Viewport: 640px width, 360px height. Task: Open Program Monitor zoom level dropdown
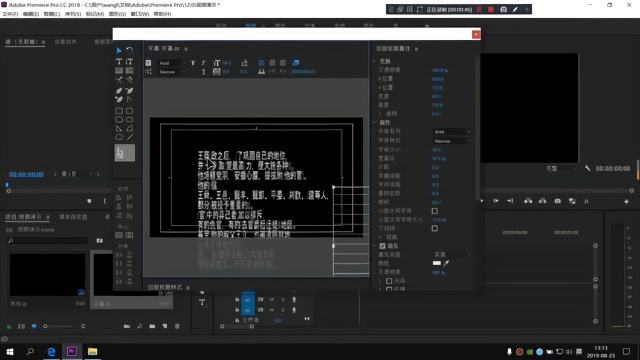click(561, 168)
